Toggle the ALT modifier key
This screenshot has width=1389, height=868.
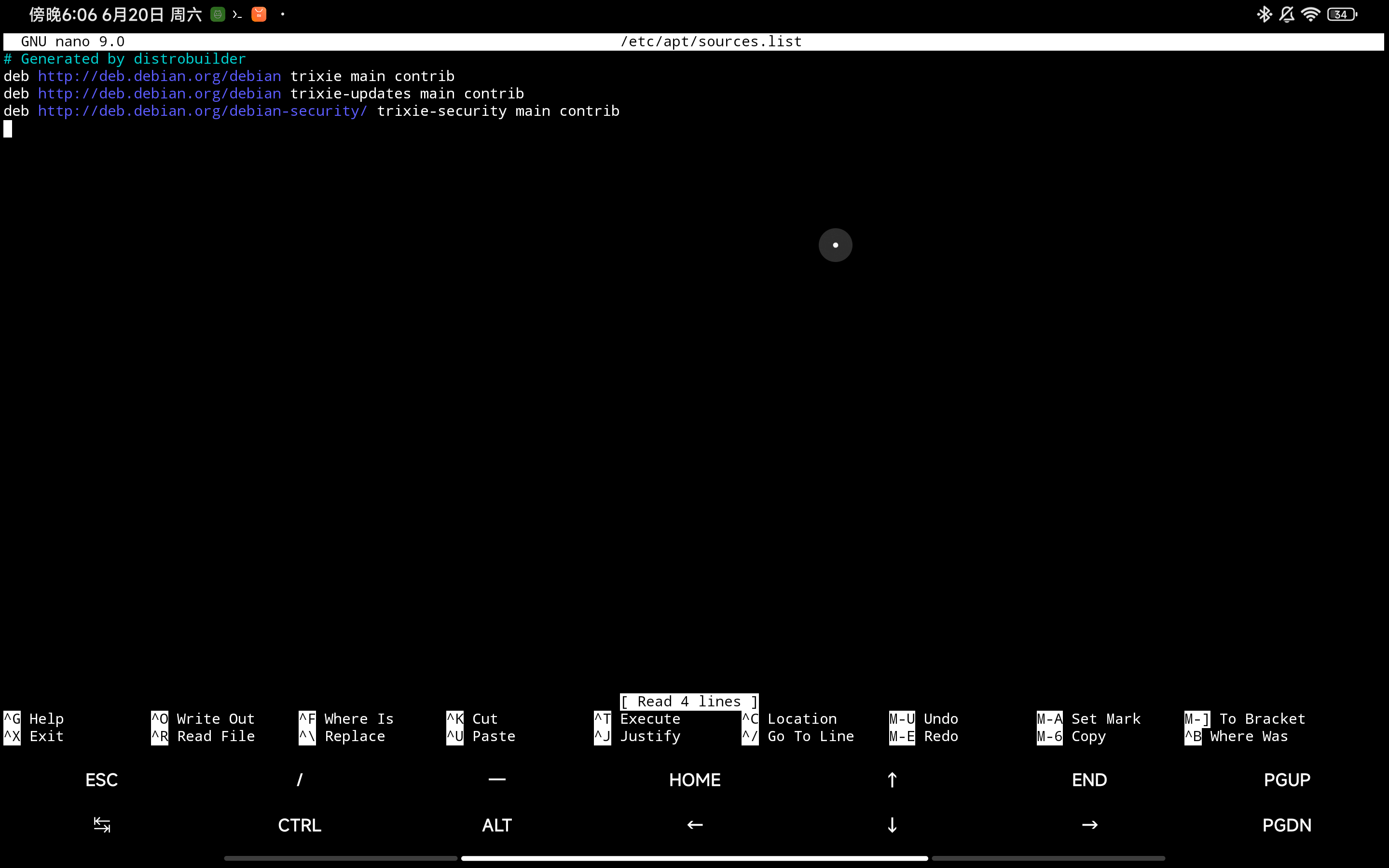click(496, 825)
